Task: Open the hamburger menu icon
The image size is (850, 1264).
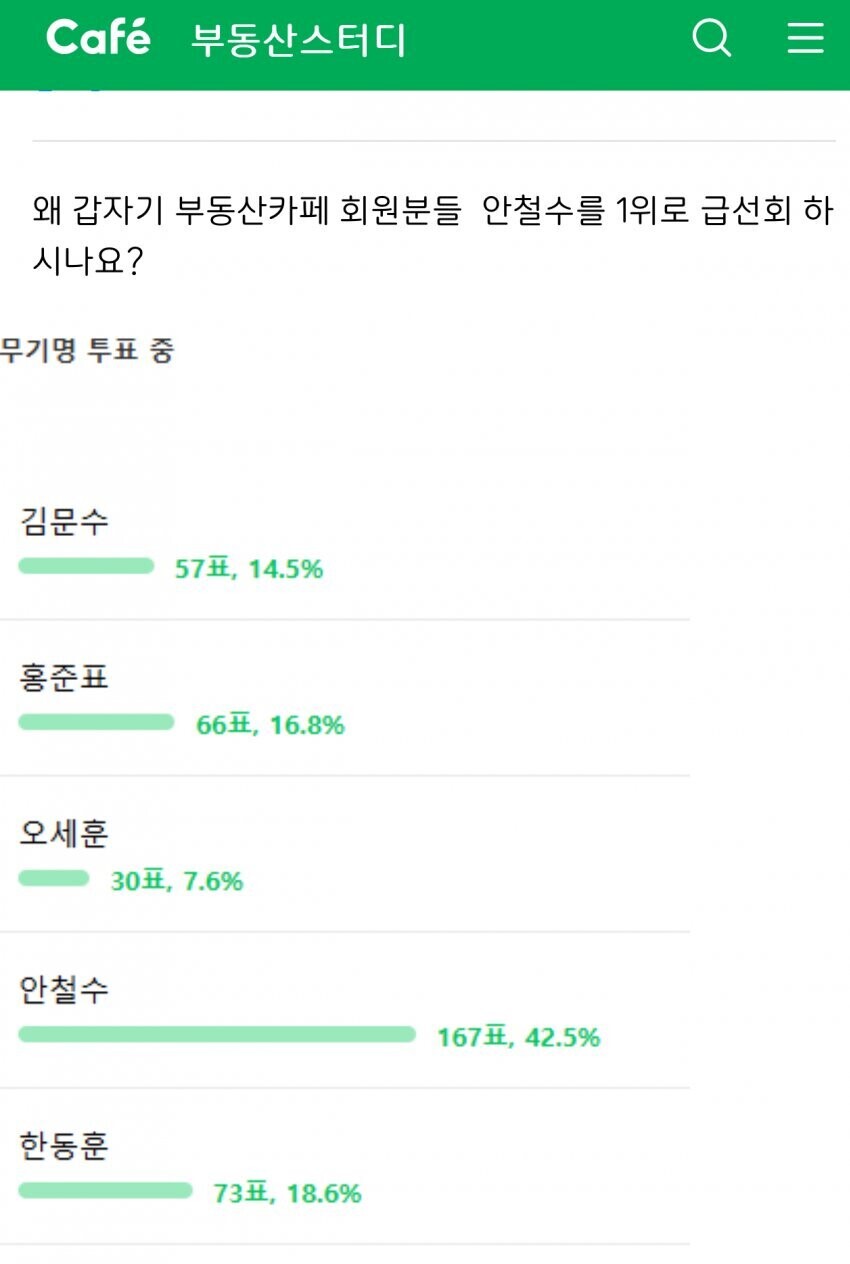Action: pyautogui.click(x=805, y=39)
